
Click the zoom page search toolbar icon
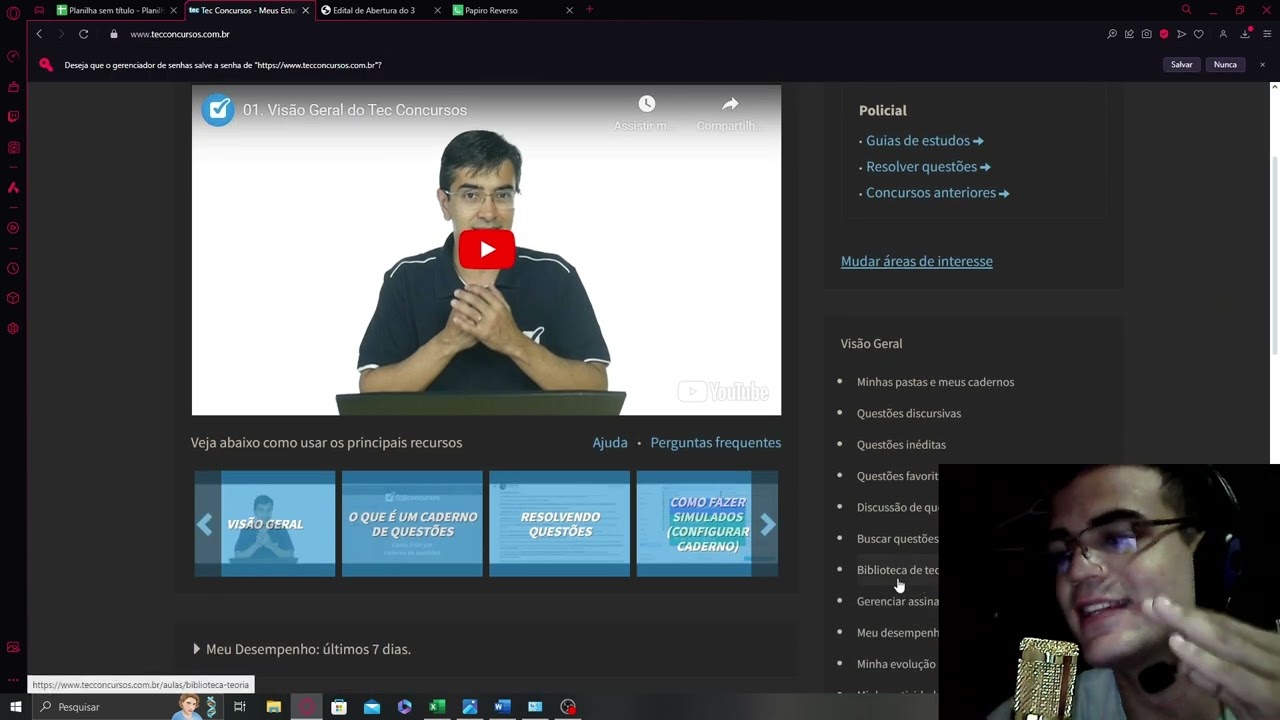(1112, 34)
